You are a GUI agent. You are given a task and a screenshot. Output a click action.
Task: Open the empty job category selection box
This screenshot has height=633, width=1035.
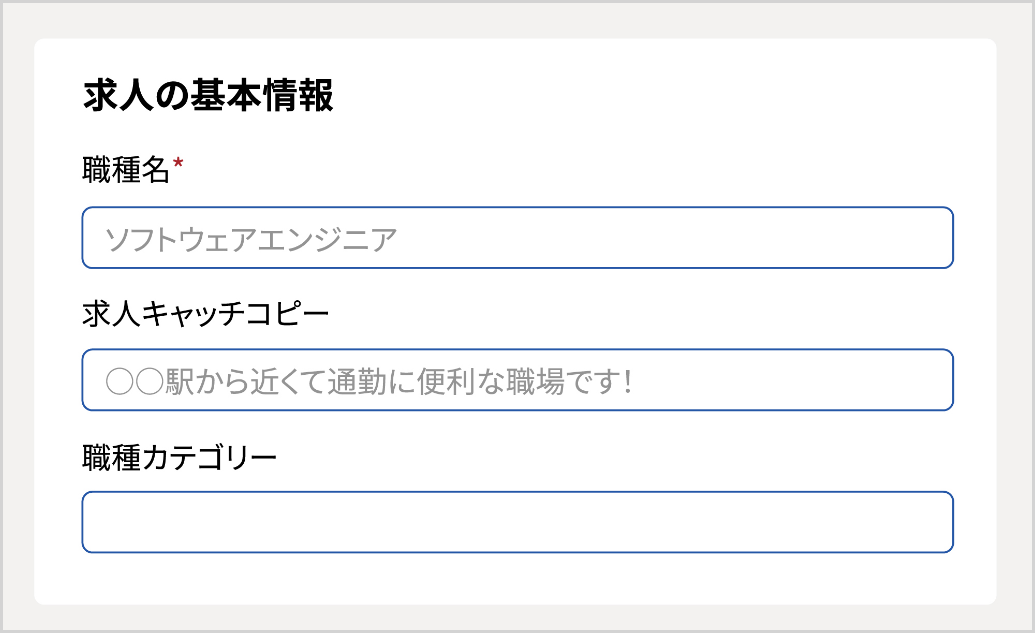[x=517, y=521]
